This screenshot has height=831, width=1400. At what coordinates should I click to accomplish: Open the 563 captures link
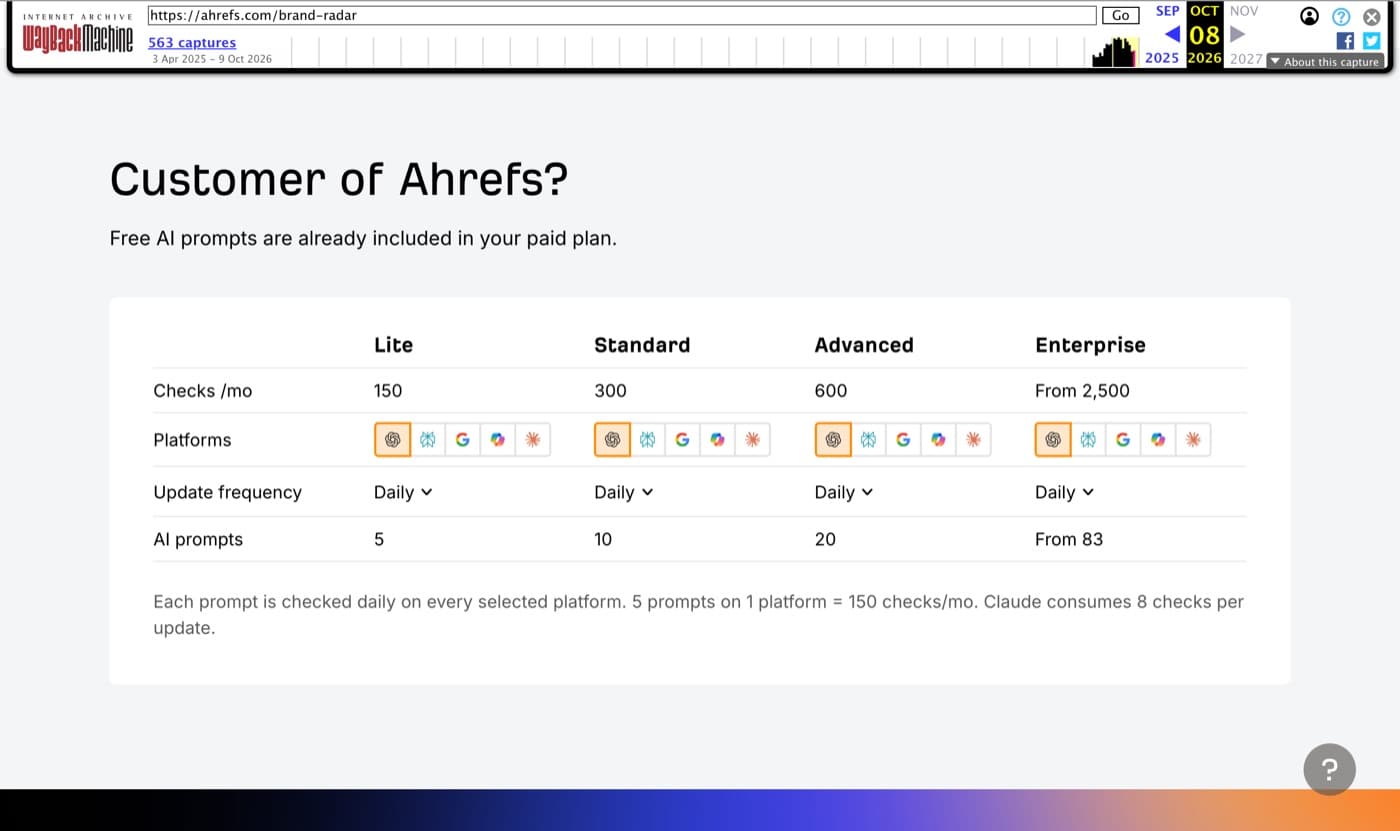click(192, 42)
